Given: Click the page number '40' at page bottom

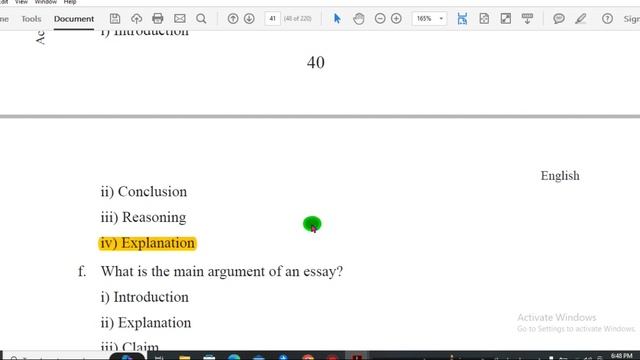Looking at the screenshot, I should (x=316, y=62).
